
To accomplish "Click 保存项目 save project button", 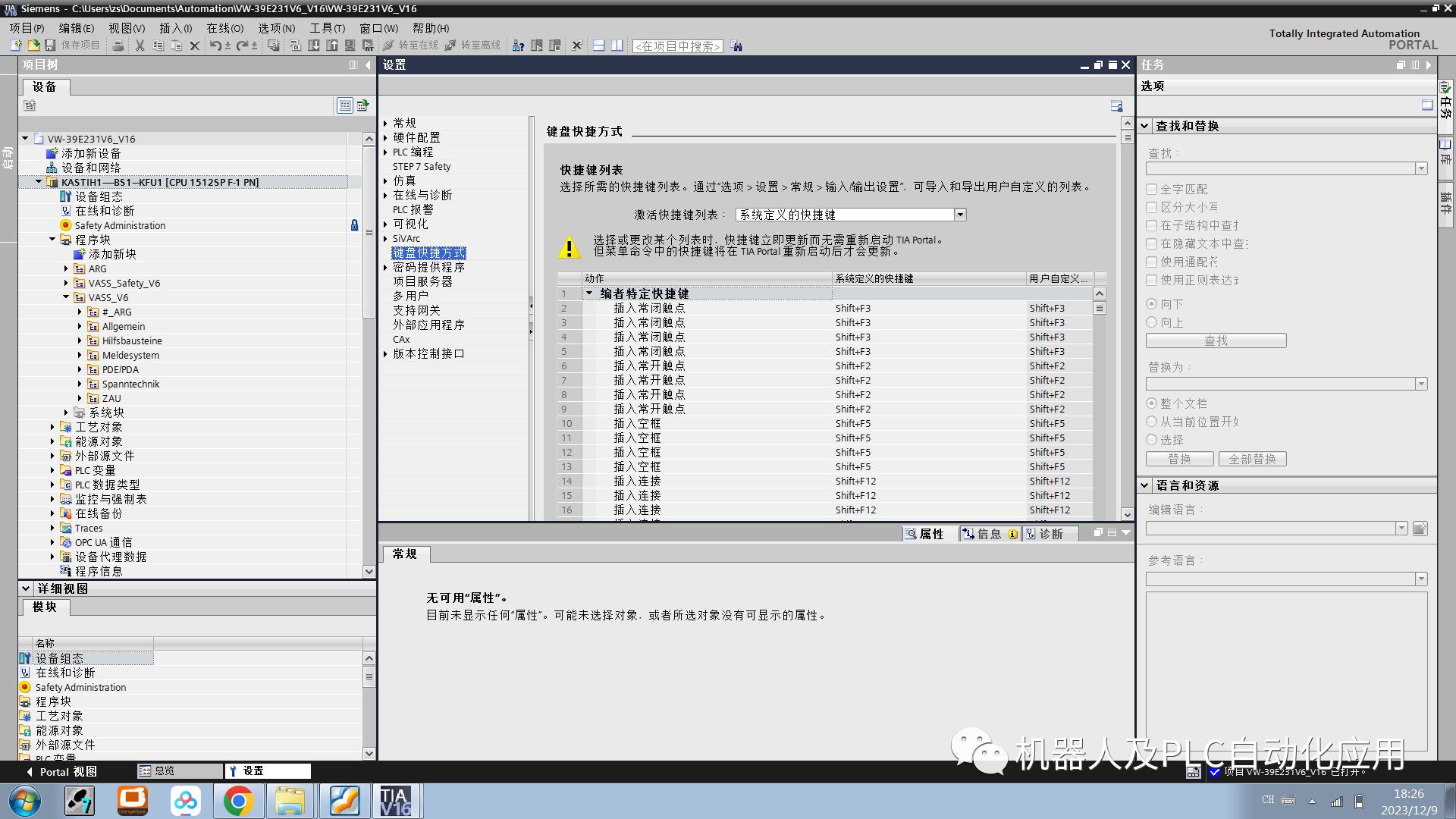I will click(x=73, y=45).
